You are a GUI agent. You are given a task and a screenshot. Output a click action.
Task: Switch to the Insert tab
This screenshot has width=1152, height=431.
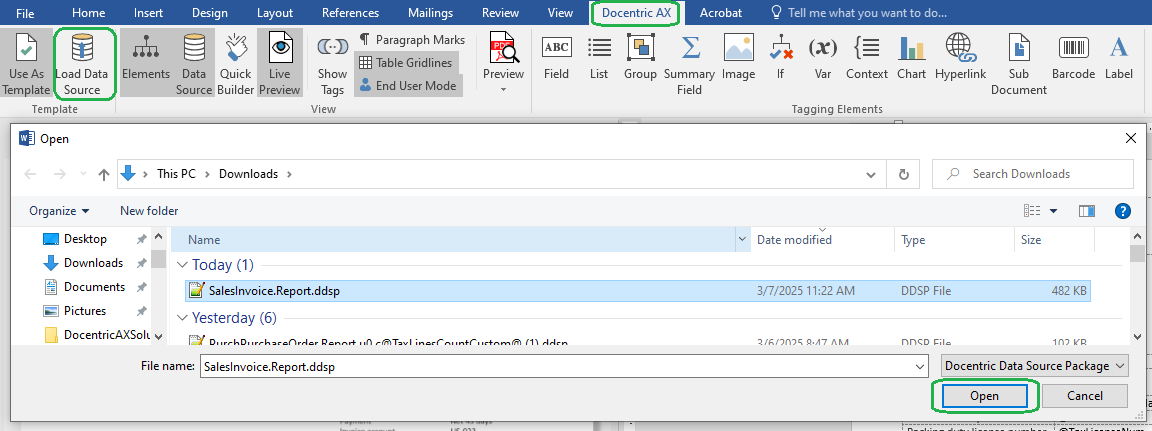click(148, 12)
